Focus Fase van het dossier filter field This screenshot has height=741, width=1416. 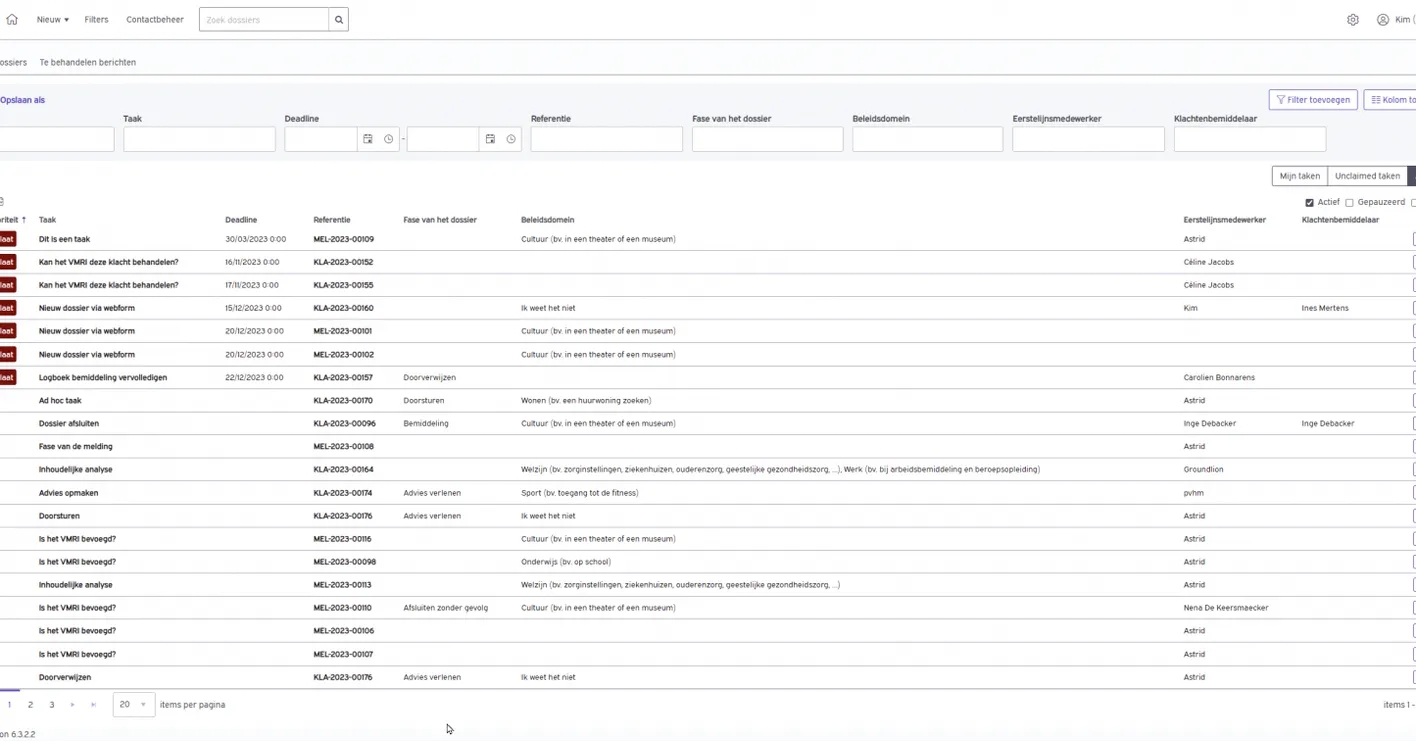(767, 139)
